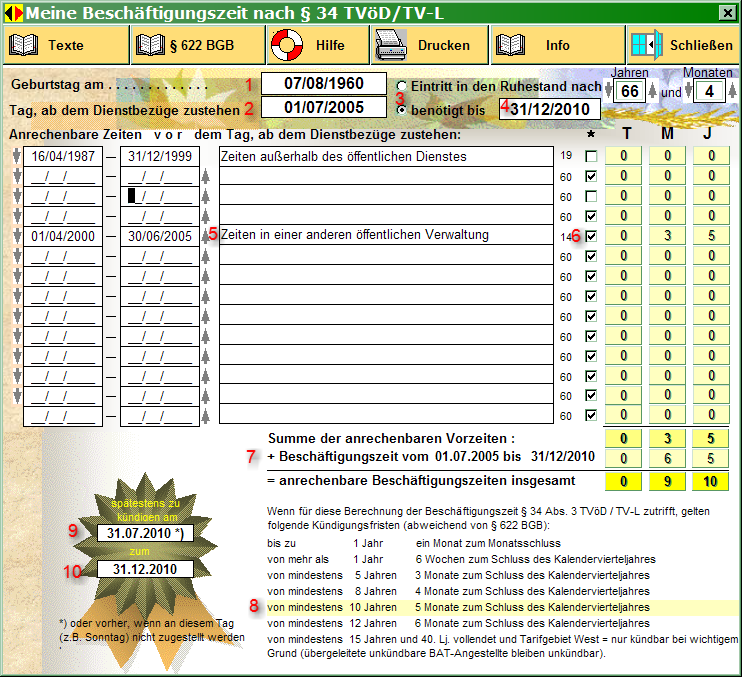Click move-up arrow of the third period row
Image resolution: width=742 pixels, height=677 pixels.
pyautogui.click(x=205, y=196)
